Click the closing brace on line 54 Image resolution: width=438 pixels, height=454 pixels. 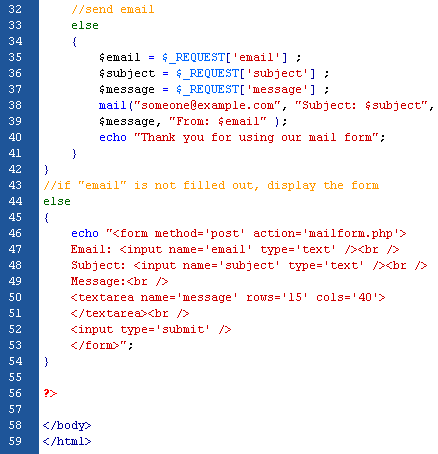46,362
